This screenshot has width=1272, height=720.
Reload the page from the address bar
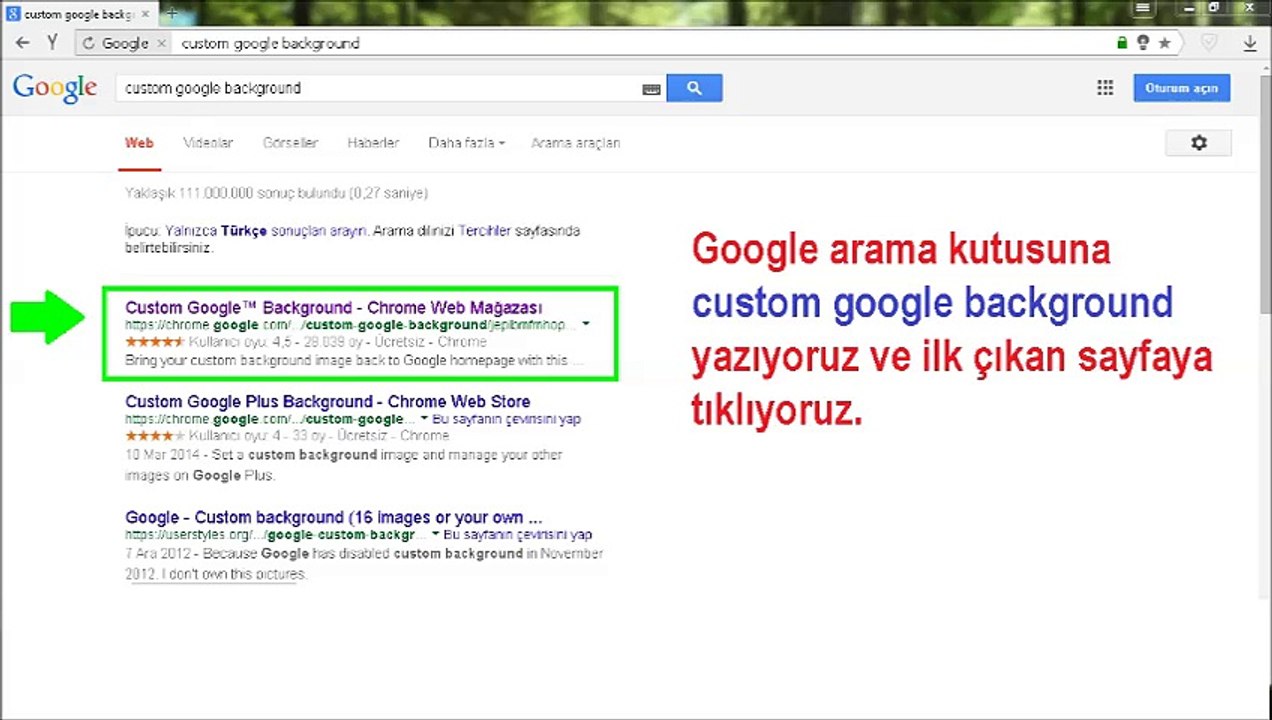click(x=89, y=43)
